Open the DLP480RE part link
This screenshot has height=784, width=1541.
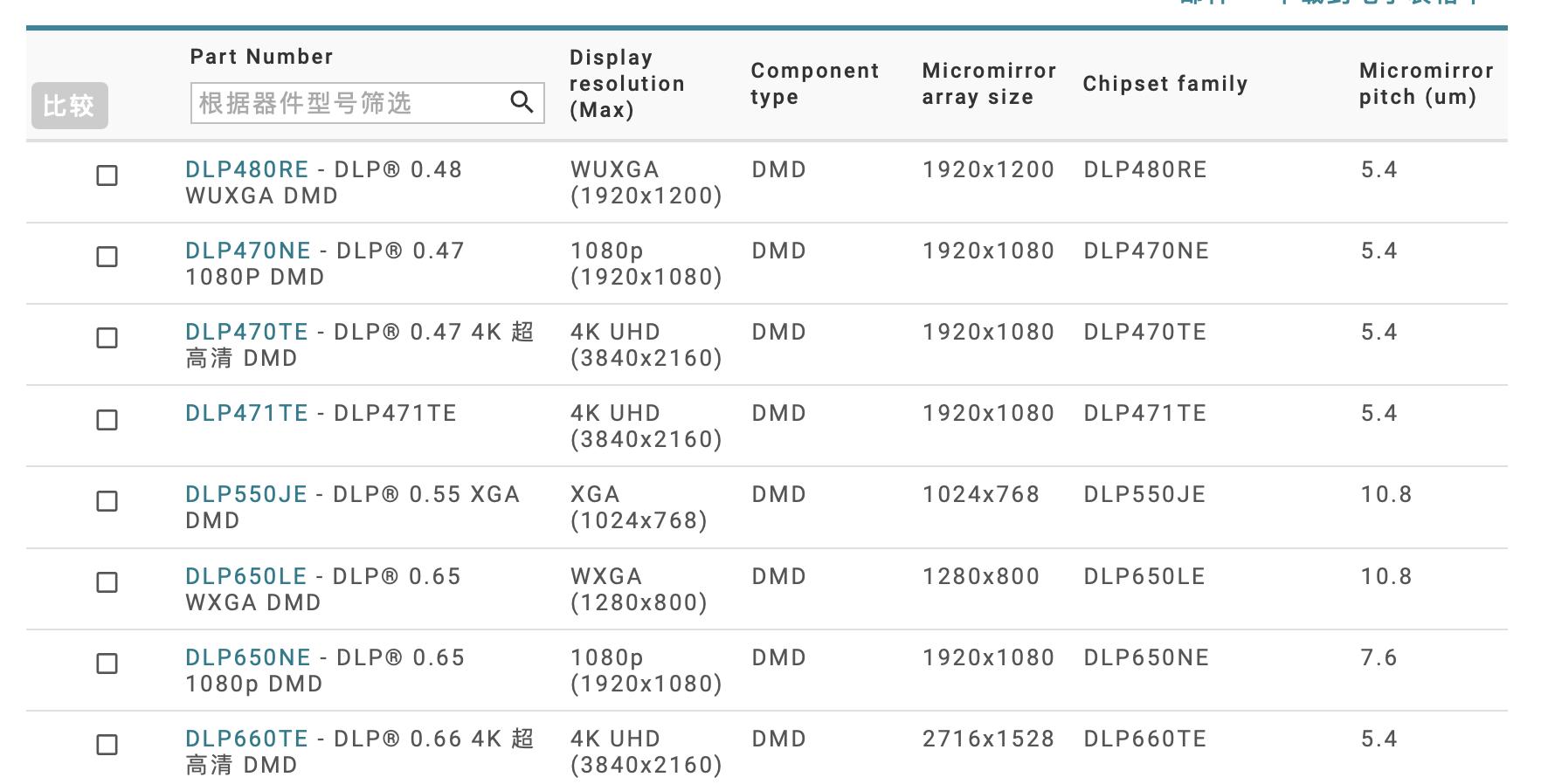click(x=246, y=169)
